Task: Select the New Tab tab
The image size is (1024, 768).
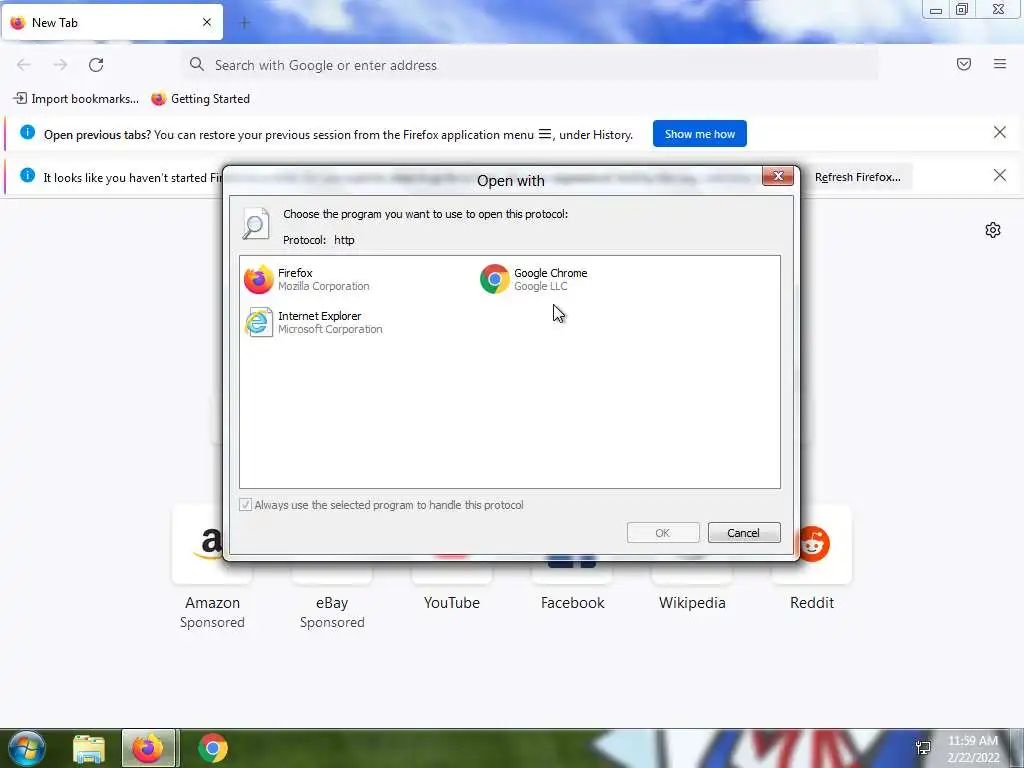Action: pos(112,22)
